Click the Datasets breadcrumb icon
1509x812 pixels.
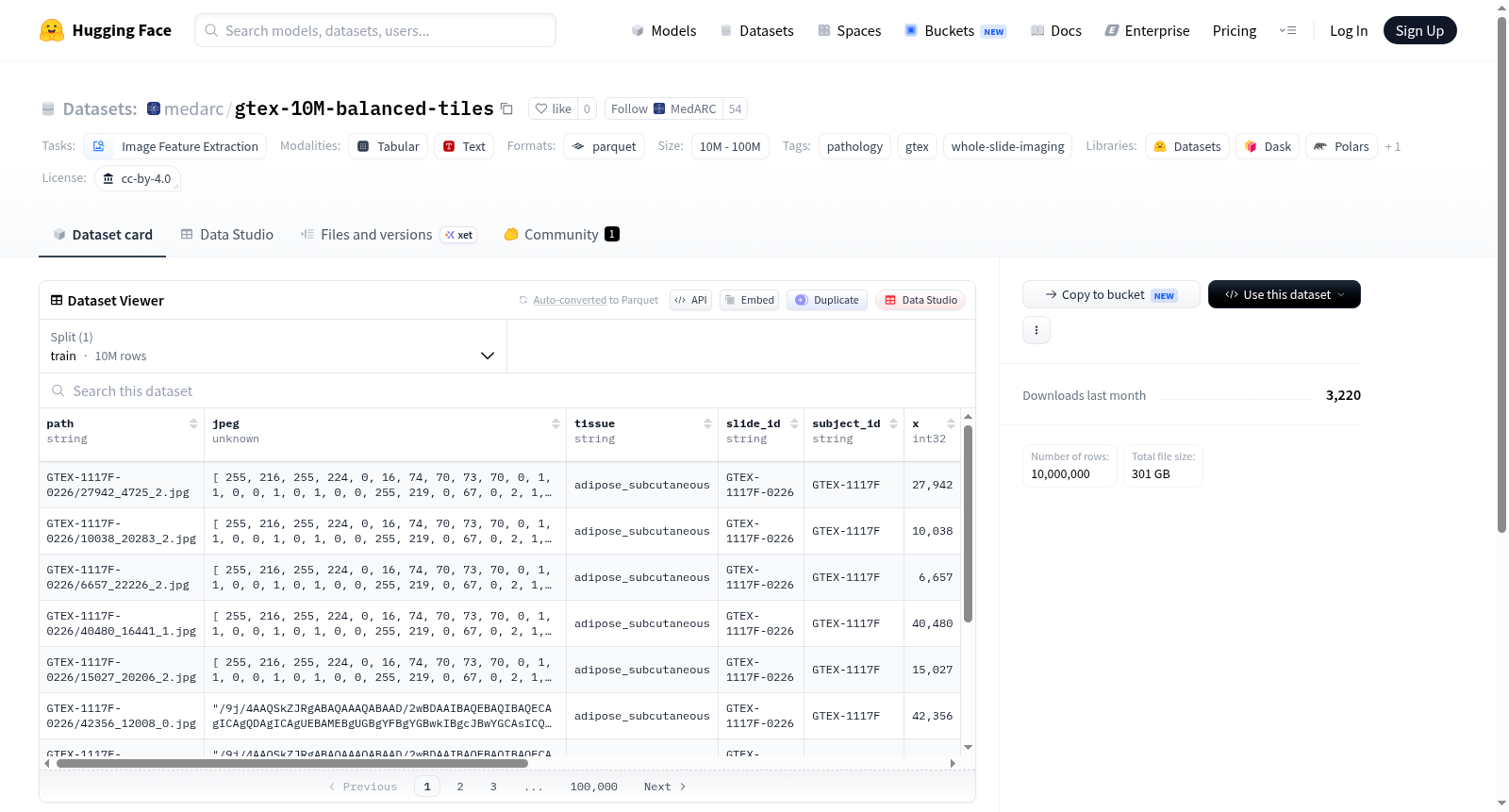[x=48, y=108]
